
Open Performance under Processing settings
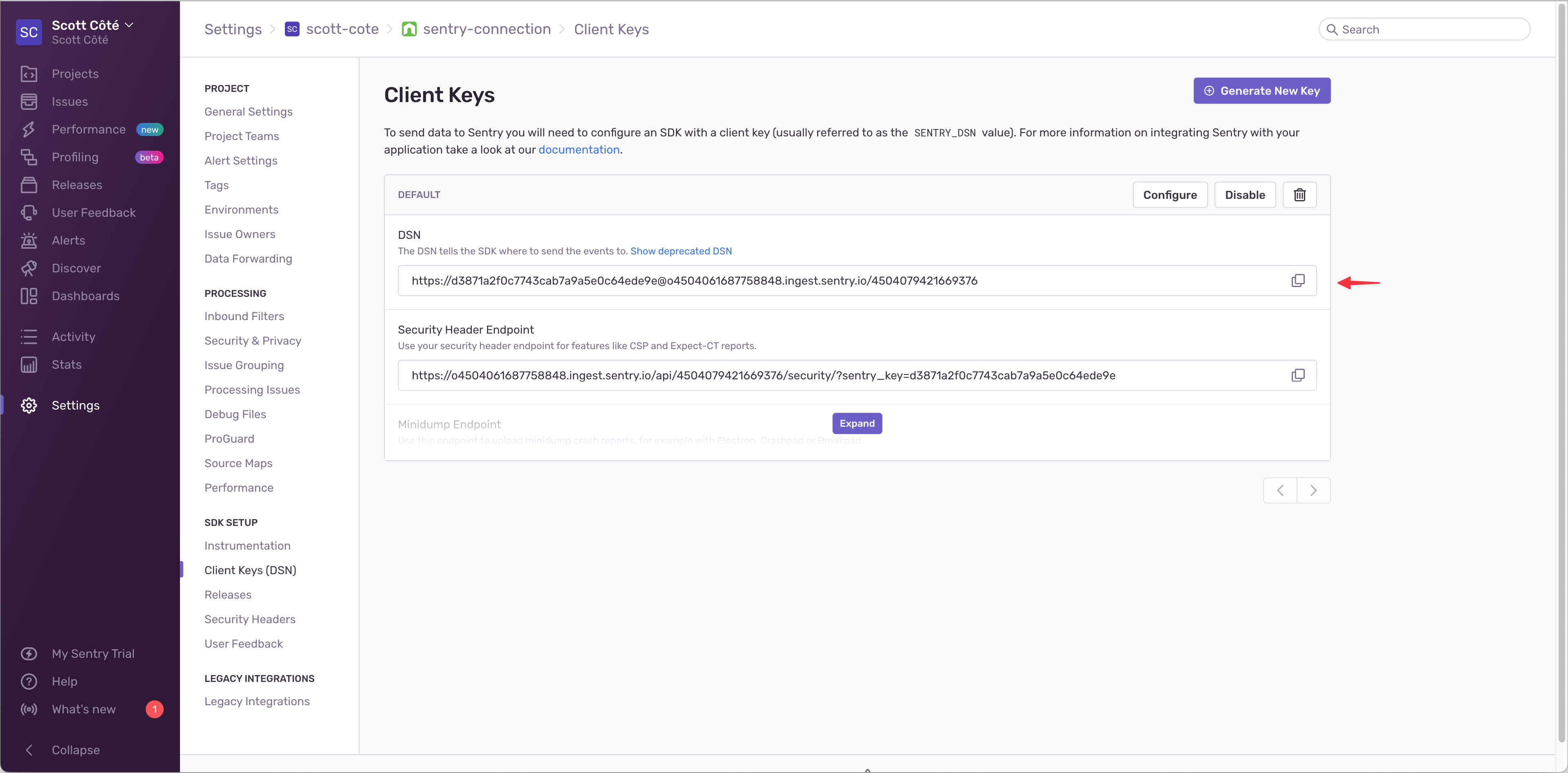pyautogui.click(x=239, y=488)
